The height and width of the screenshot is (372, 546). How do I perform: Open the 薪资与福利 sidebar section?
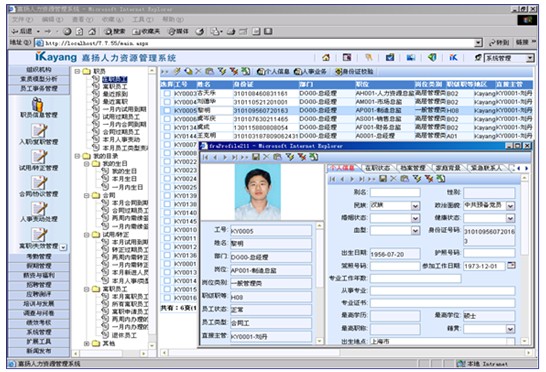39,275
